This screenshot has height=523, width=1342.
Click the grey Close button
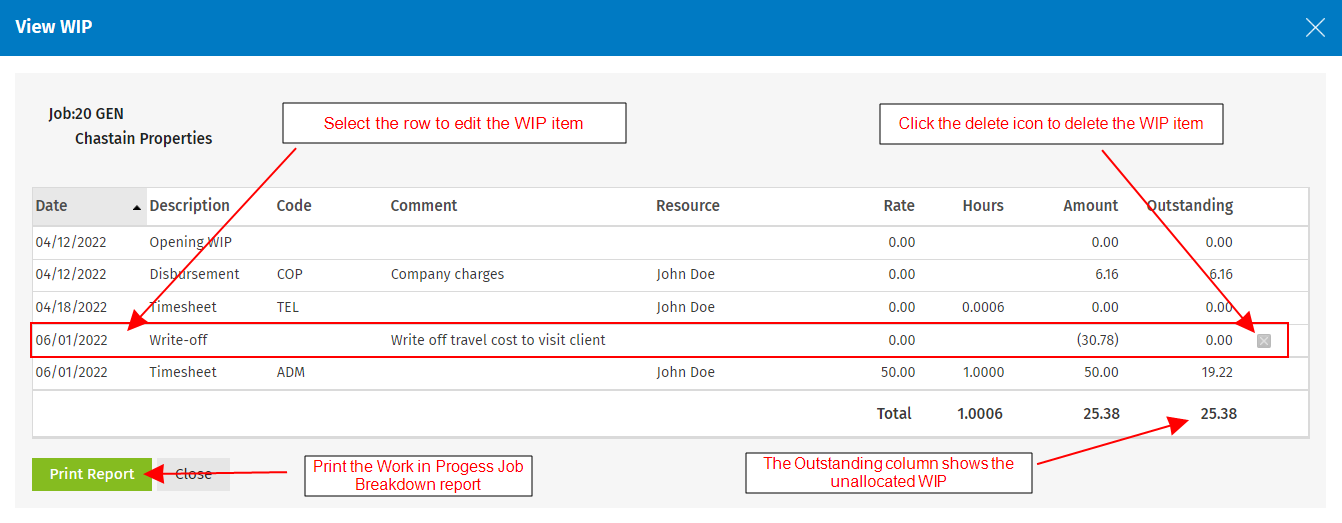193,474
